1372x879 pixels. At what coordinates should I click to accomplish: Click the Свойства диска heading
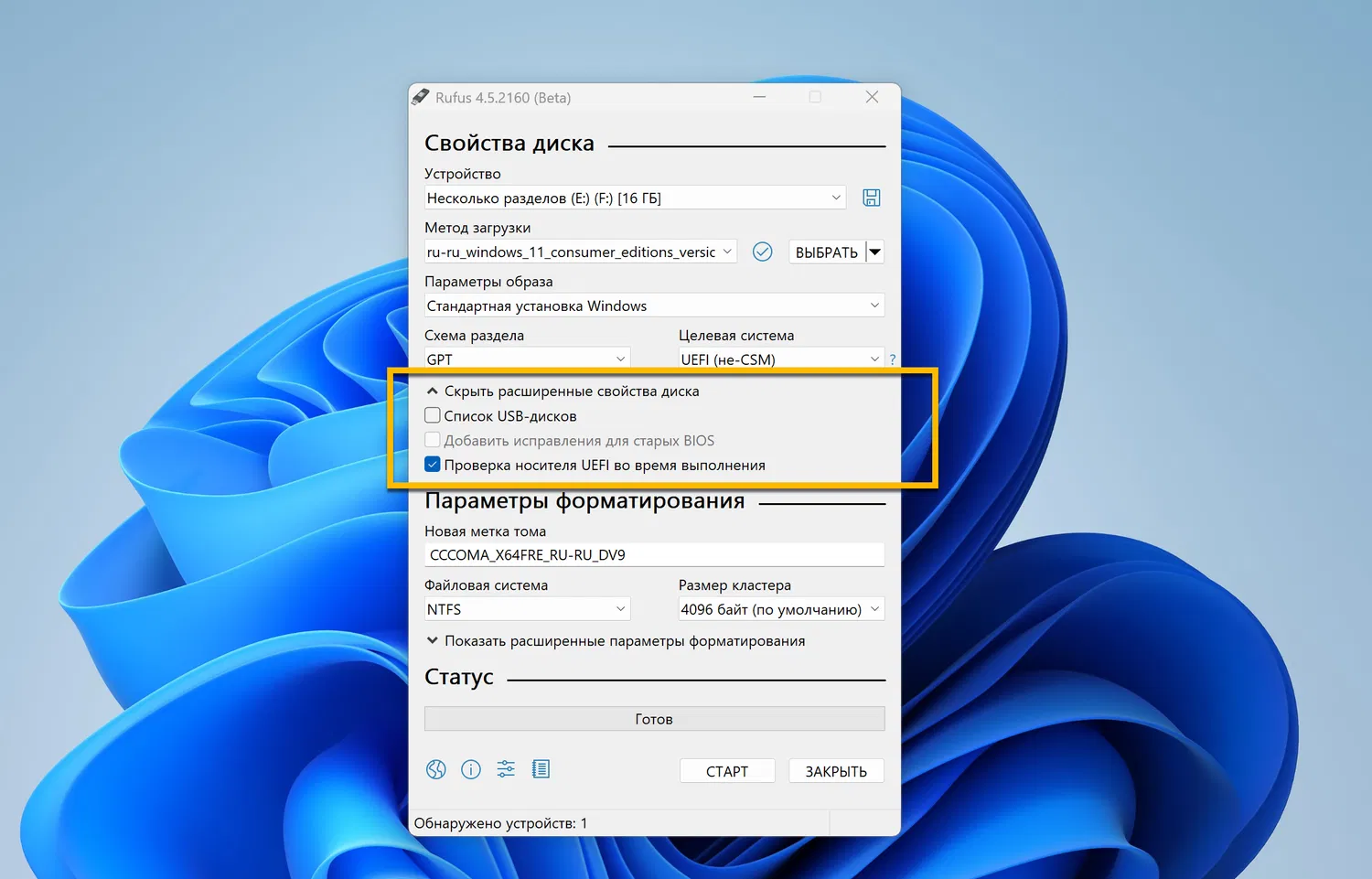(x=509, y=143)
